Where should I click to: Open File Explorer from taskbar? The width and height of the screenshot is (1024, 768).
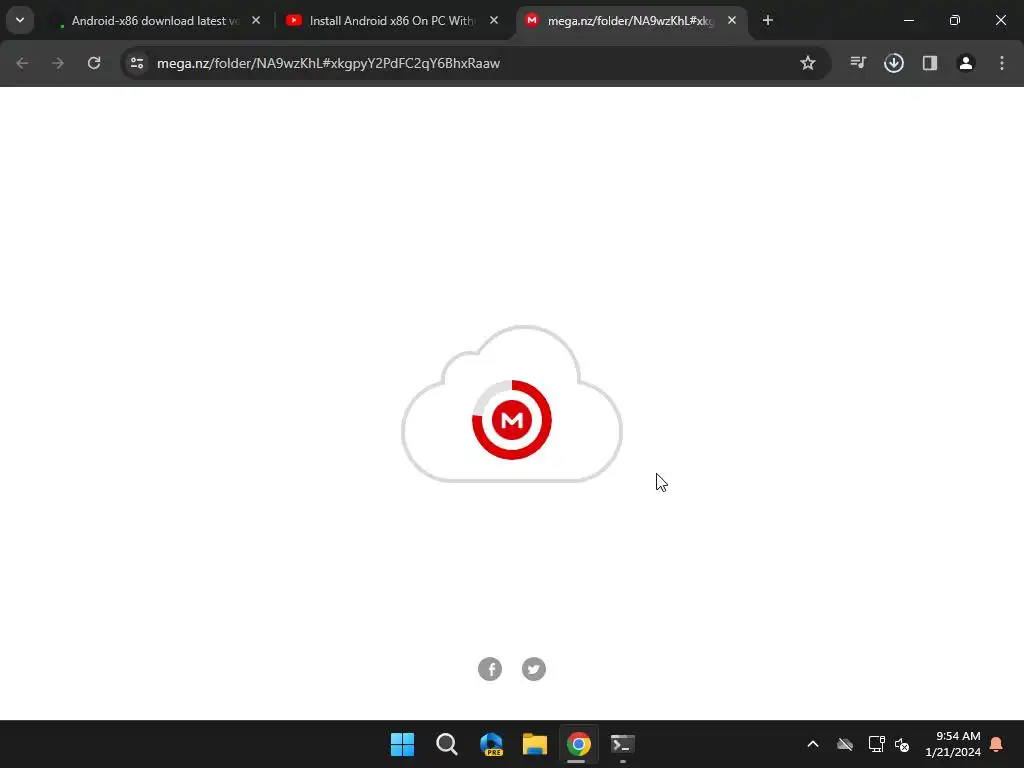(x=535, y=744)
